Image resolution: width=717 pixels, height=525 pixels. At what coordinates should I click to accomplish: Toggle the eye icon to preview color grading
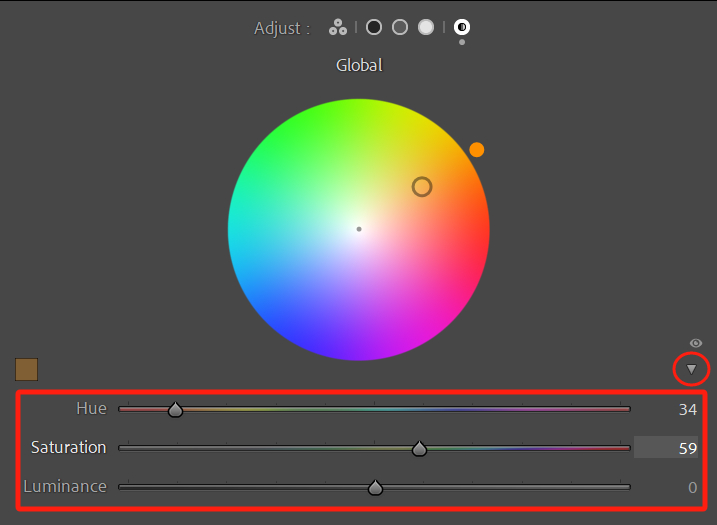point(696,343)
